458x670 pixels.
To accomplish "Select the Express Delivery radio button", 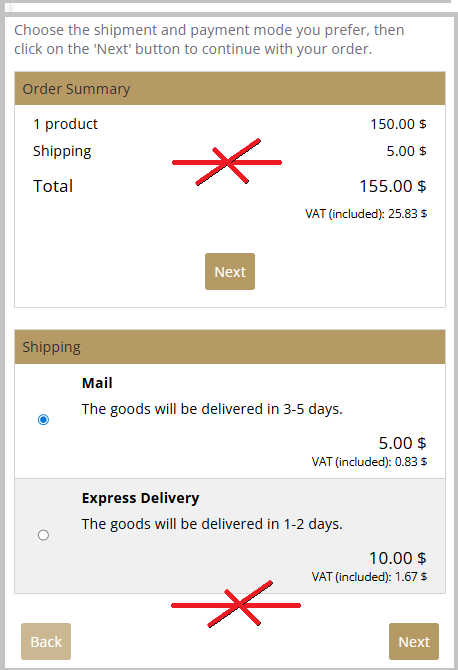I will (43, 535).
